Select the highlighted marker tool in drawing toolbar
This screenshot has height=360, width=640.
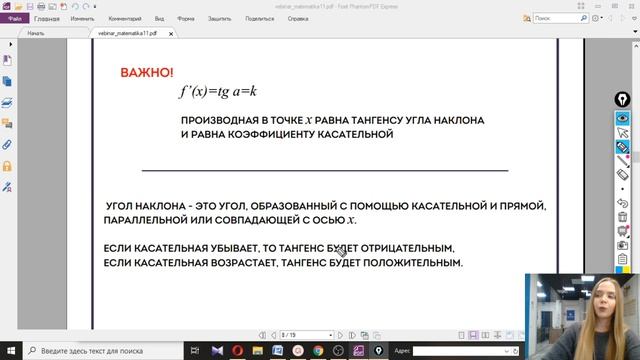point(622,147)
